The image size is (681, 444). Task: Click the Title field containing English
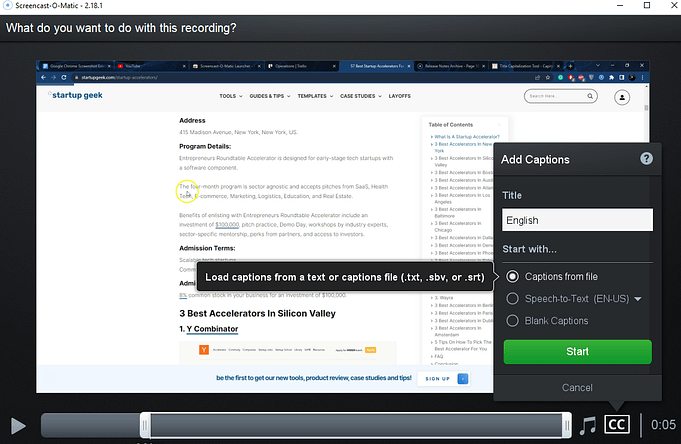point(577,220)
